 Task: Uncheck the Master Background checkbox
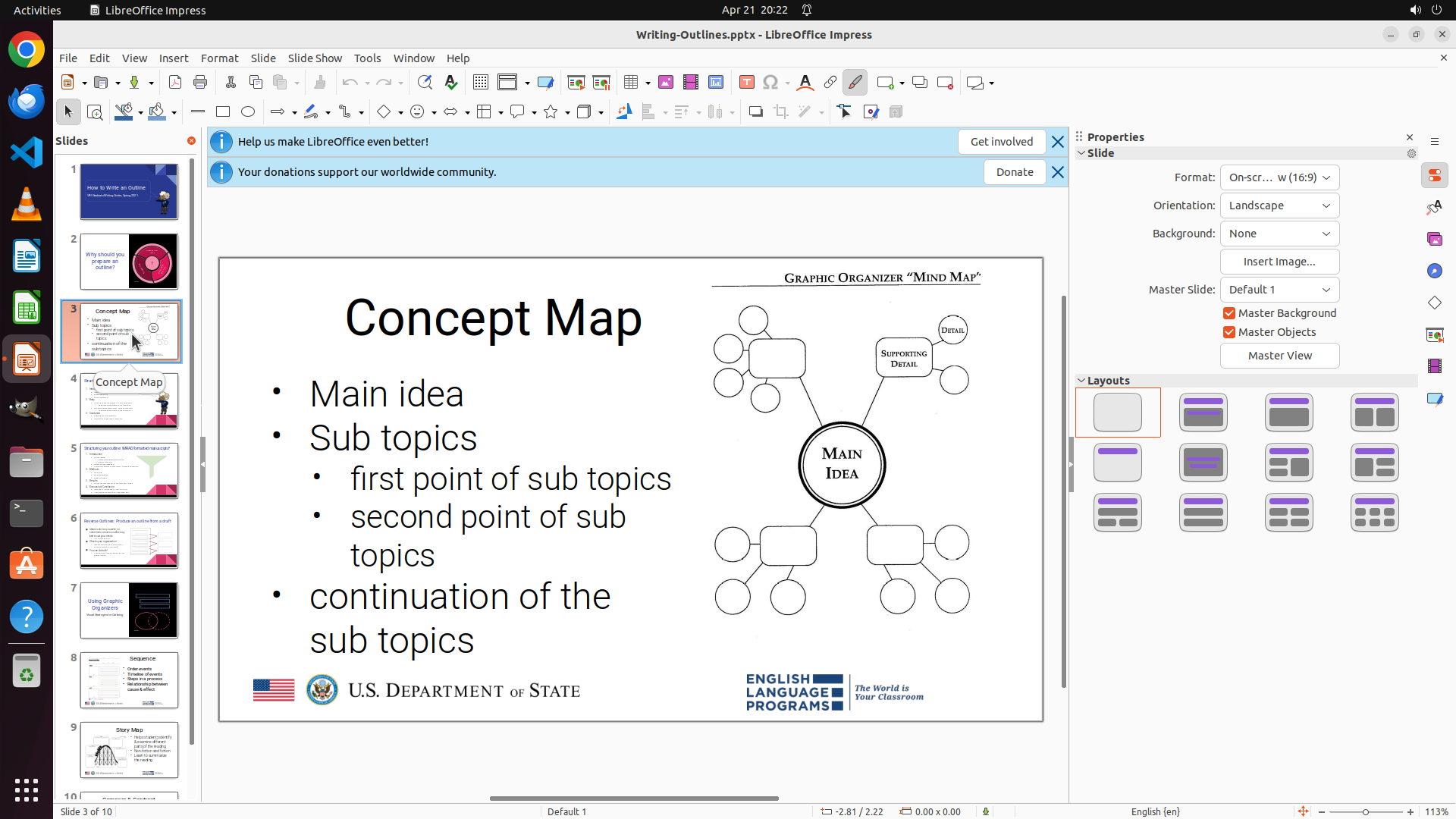(1229, 313)
